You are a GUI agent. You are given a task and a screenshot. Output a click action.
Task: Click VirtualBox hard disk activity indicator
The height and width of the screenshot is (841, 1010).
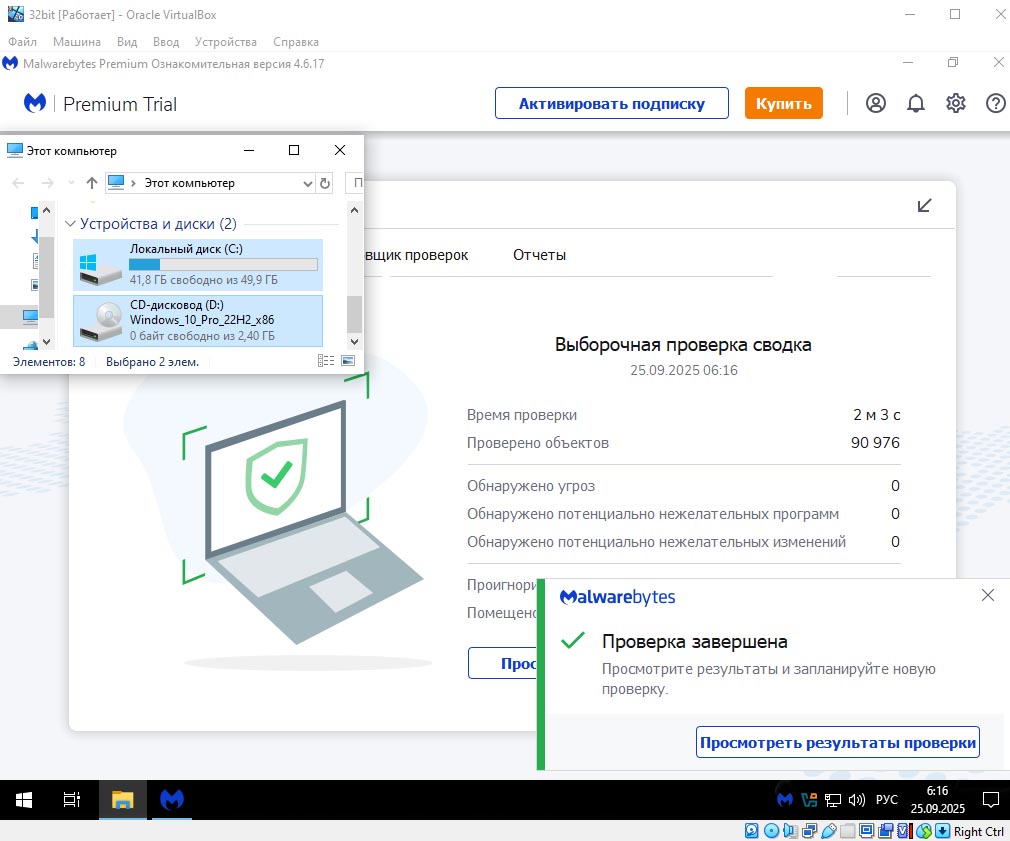point(752,831)
